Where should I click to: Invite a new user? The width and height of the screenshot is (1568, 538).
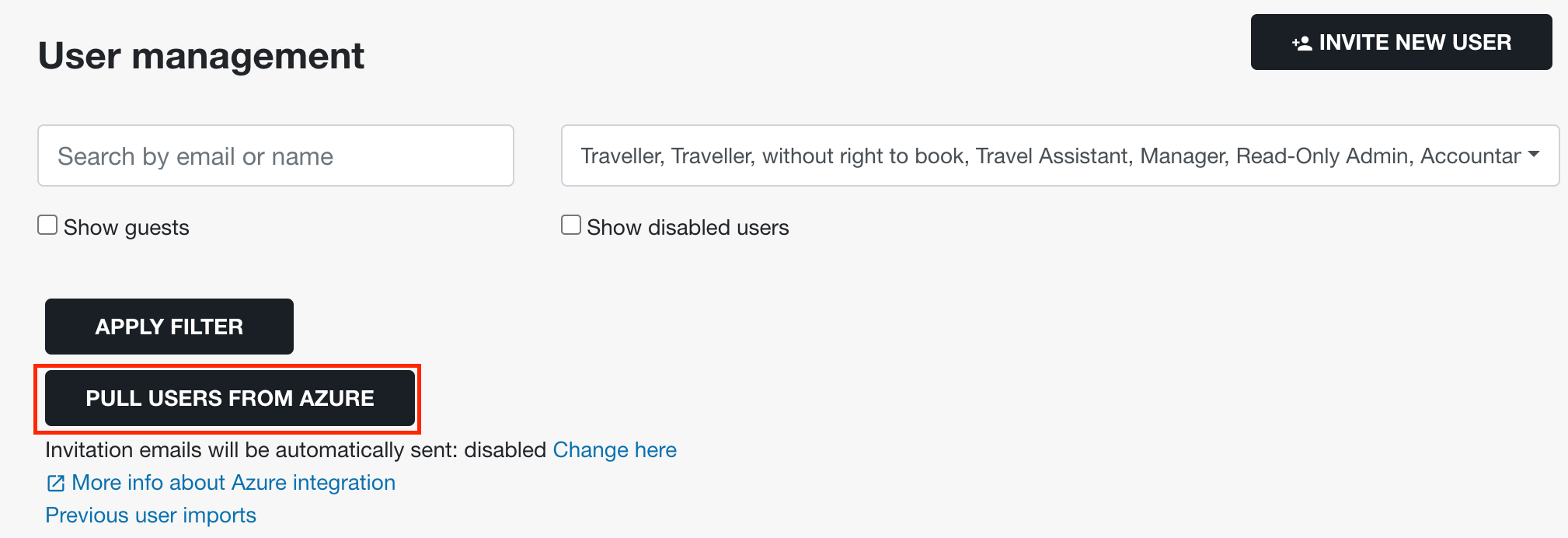point(1401,42)
